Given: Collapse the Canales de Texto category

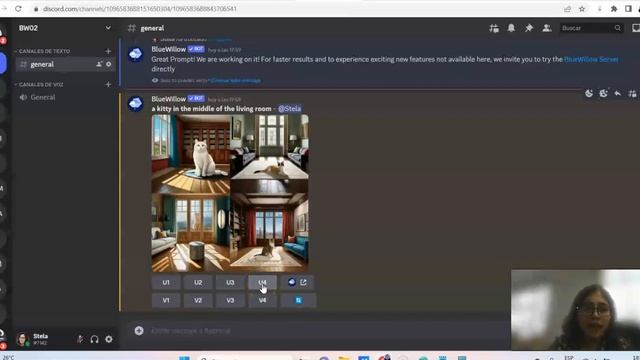Looking at the screenshot, I should pos(42,51).
